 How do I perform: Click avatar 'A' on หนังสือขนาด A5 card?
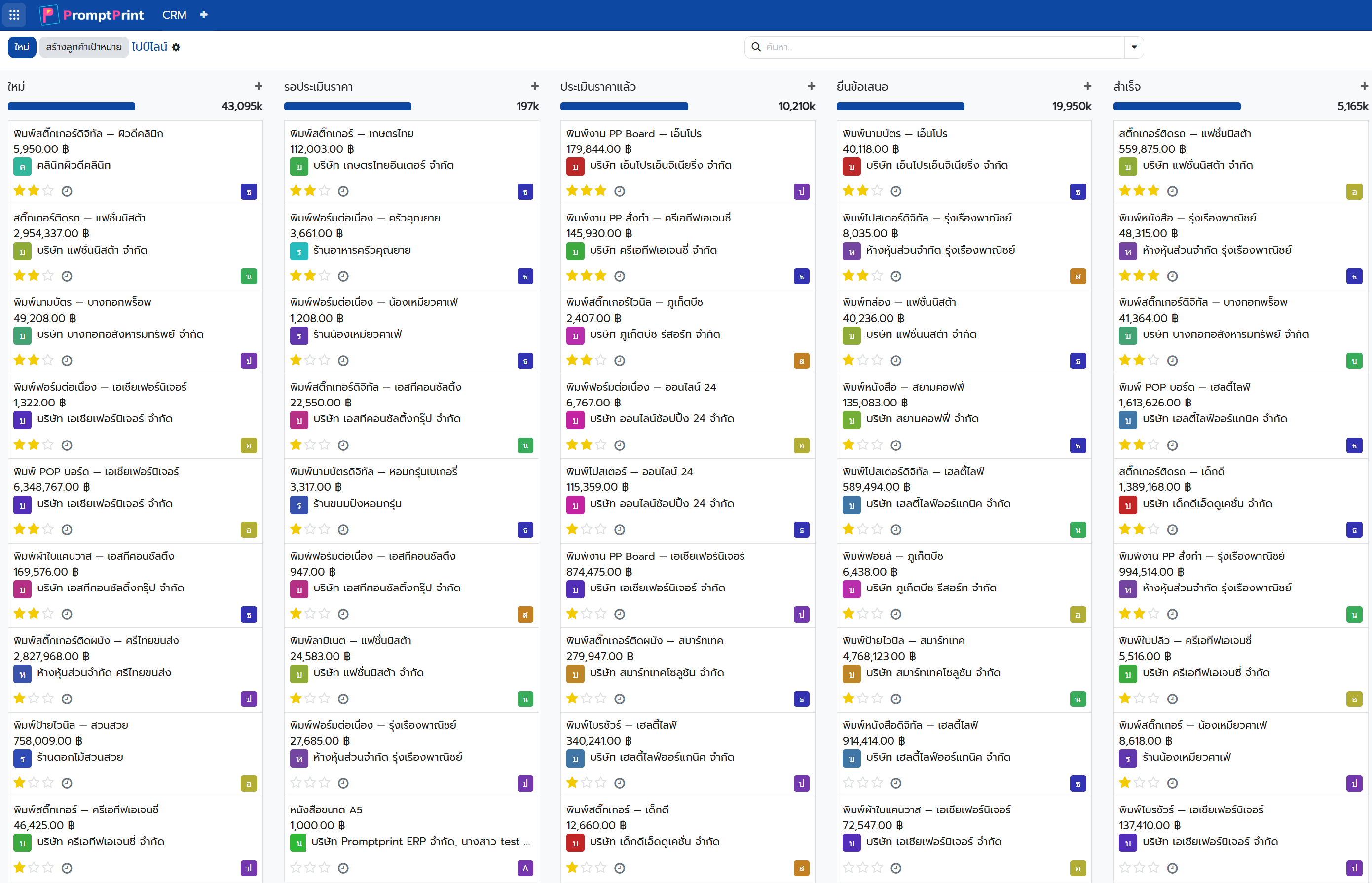tap(525, 868)
